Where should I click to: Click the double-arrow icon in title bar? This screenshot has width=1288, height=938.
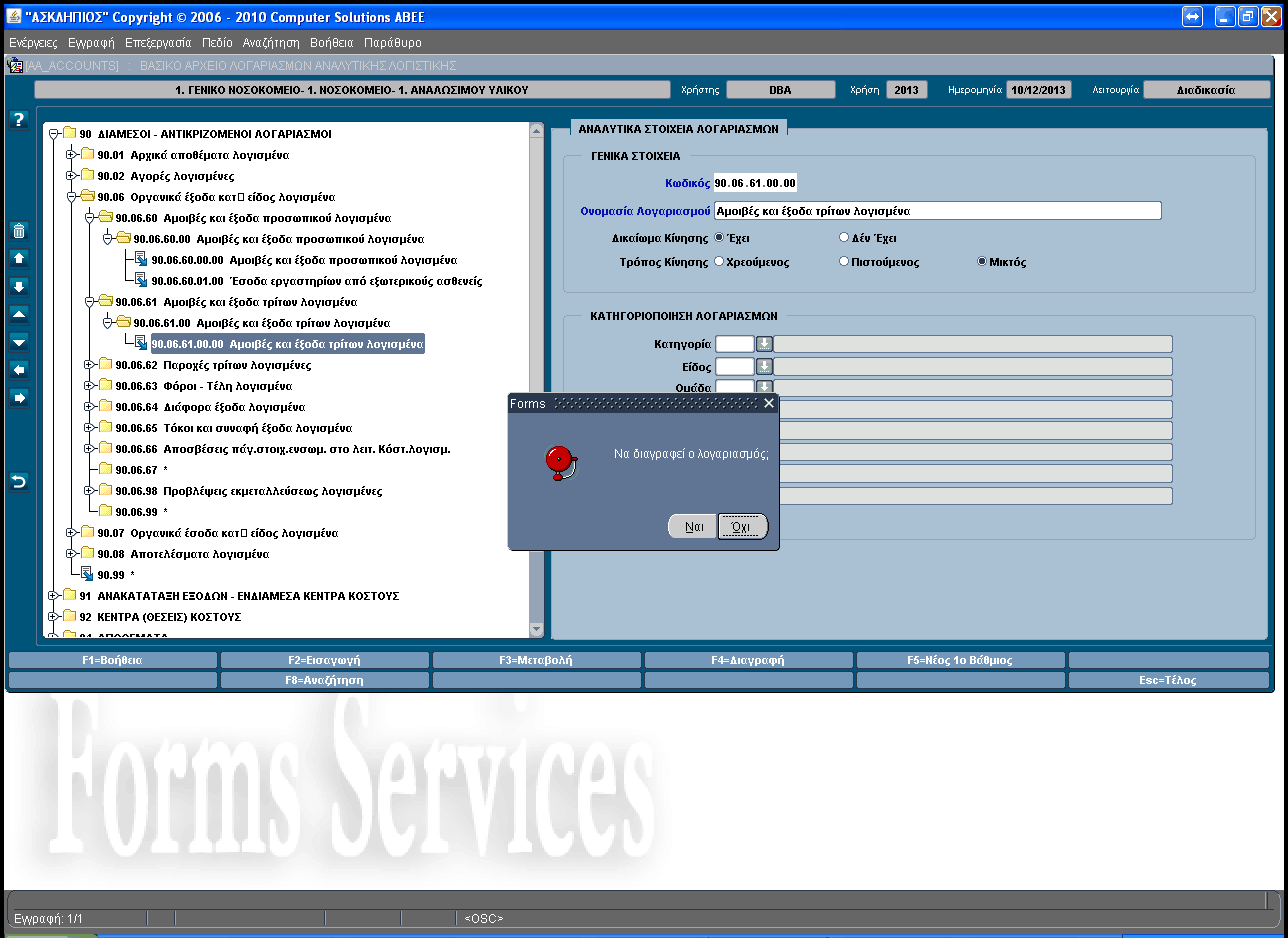(1192, 17)
